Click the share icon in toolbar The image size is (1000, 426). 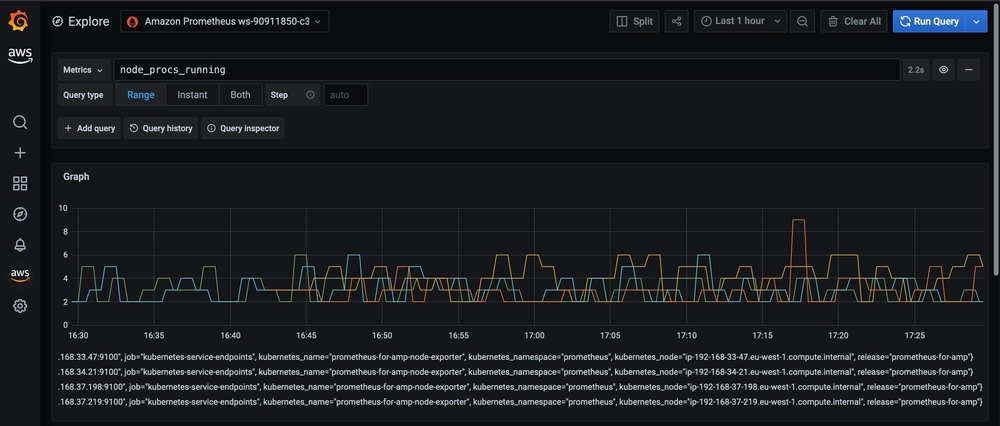click(676, 21)
